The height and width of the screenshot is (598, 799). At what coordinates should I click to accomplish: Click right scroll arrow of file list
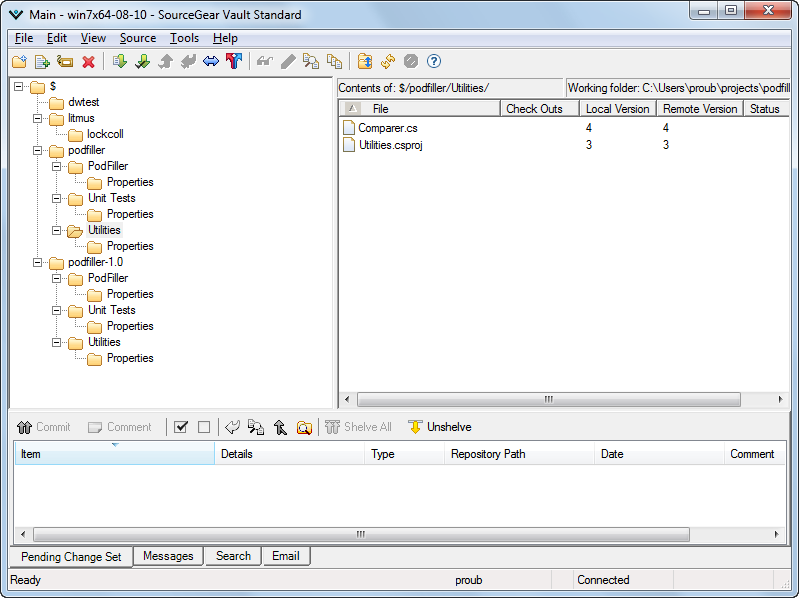coord(780,399)
